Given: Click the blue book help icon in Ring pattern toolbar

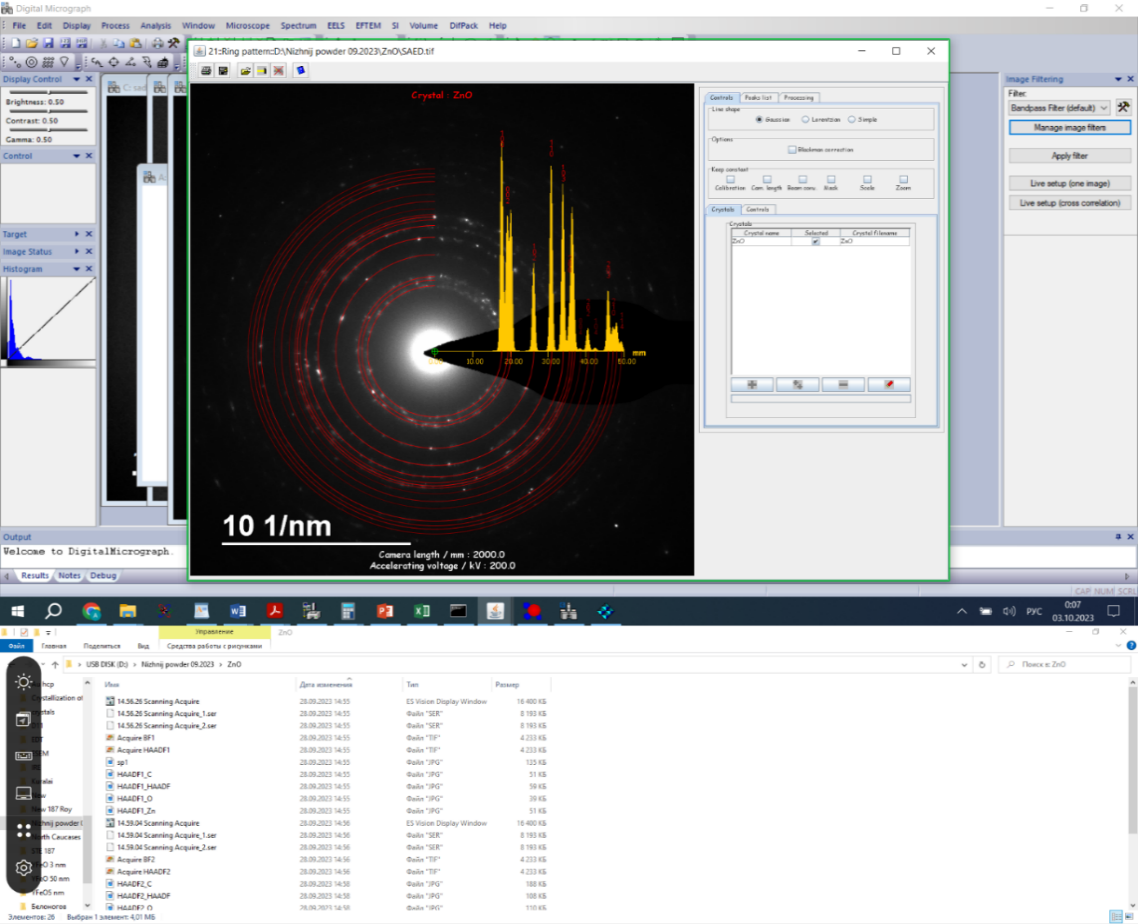Looking at the screenshot, I should pos(300,70).
